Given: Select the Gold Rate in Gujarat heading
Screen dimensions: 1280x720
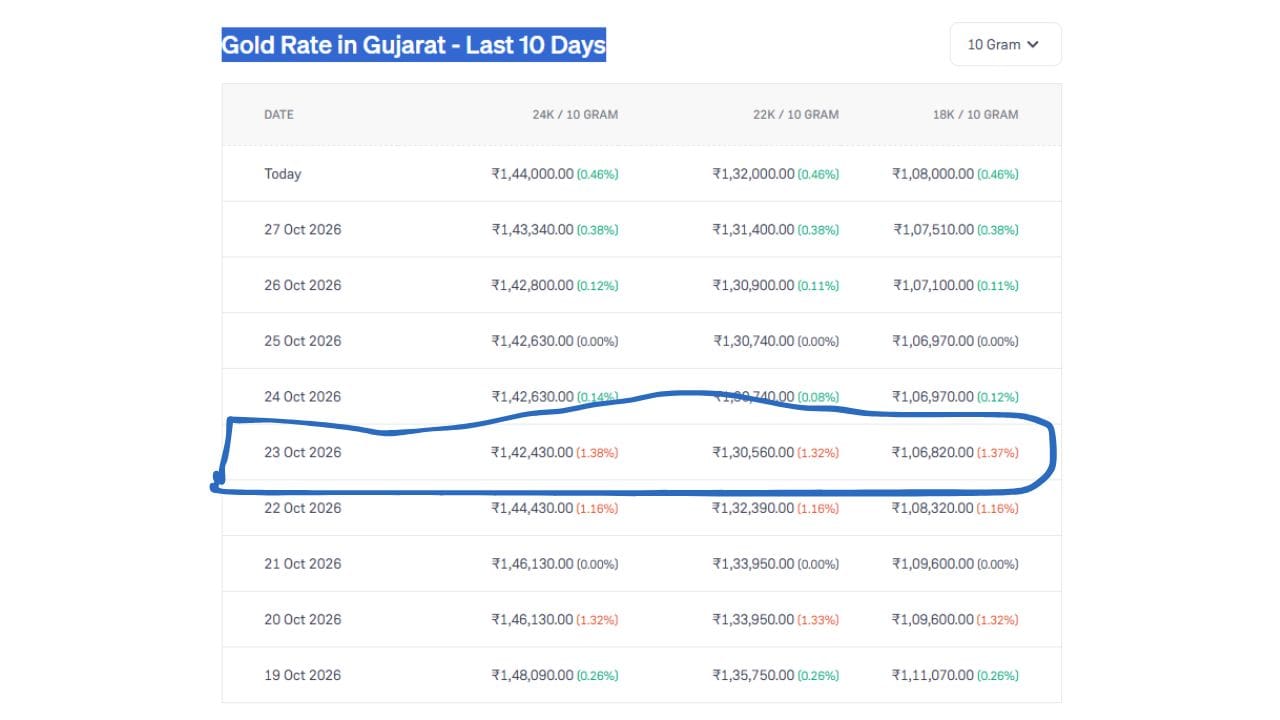Looking at the screenshot, I should click(414, 45).
